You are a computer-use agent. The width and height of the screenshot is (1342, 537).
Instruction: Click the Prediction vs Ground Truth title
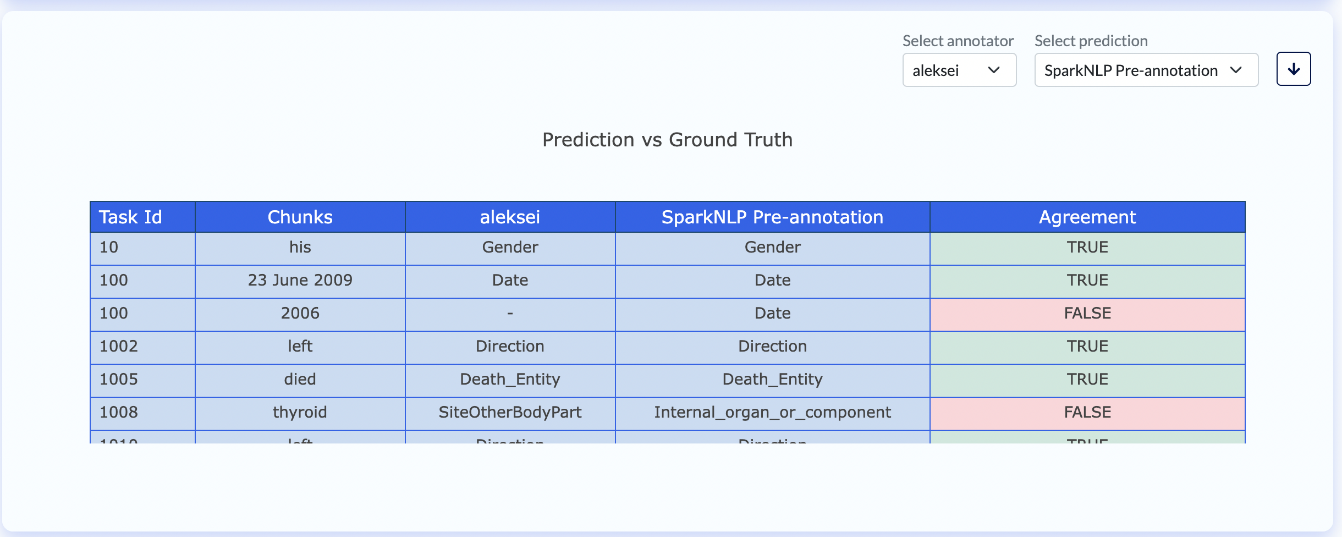[x=667, y=140]
